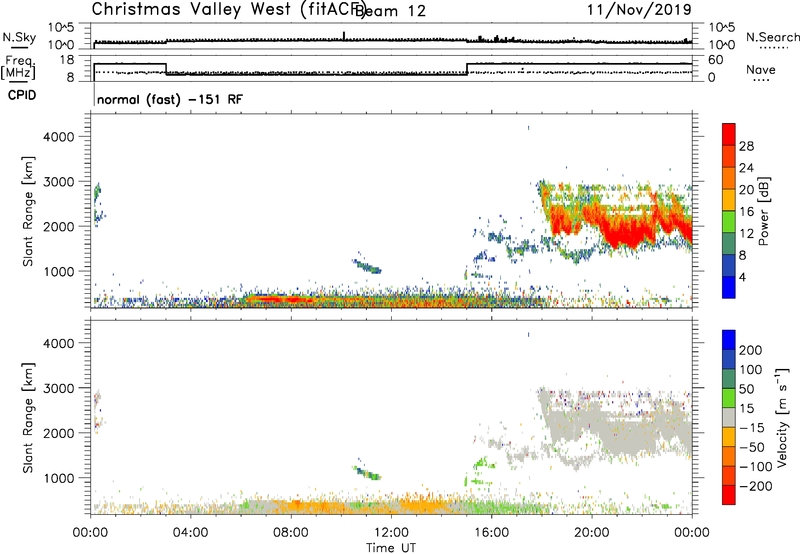This screenshot has height=554, width=800.
Task: Click the 4000 tick in the power panel
Action: point(59,137)
